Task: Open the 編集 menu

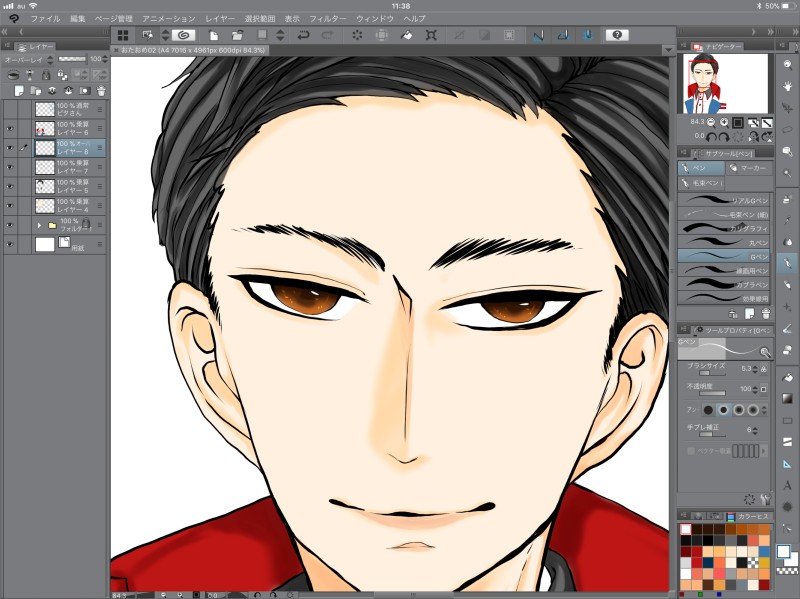Action: pos(78,19)
